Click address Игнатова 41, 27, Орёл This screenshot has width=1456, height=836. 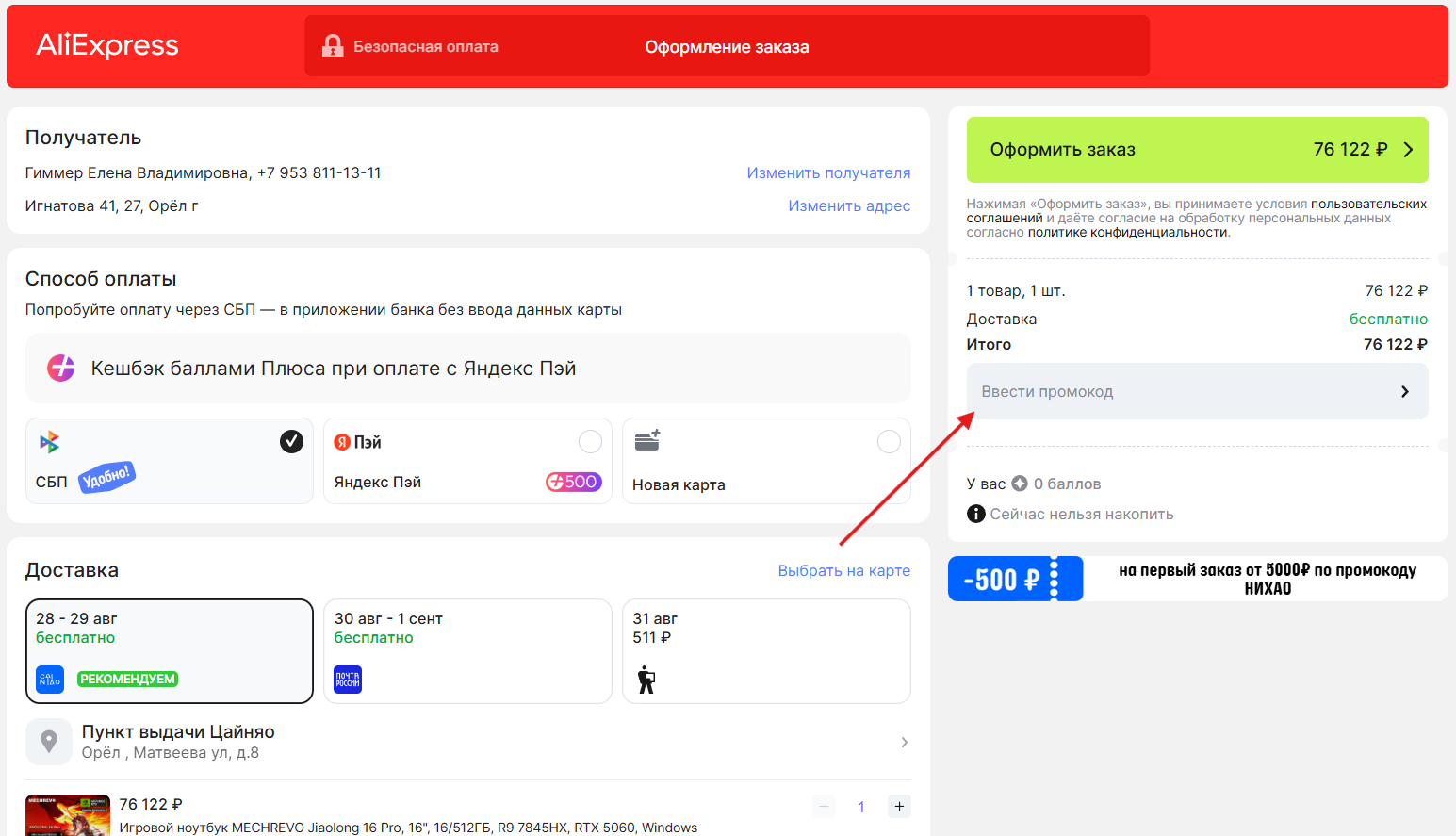(111, 205)
